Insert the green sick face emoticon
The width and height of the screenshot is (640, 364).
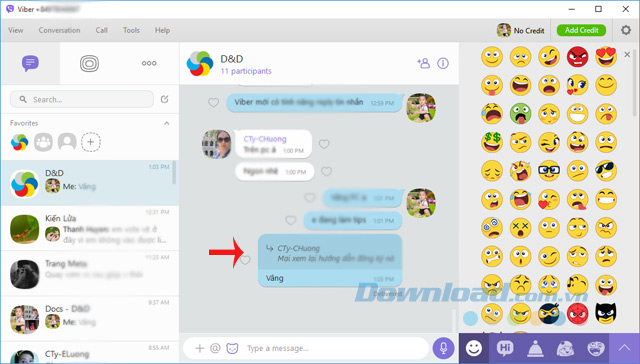(x=520, y=114)
